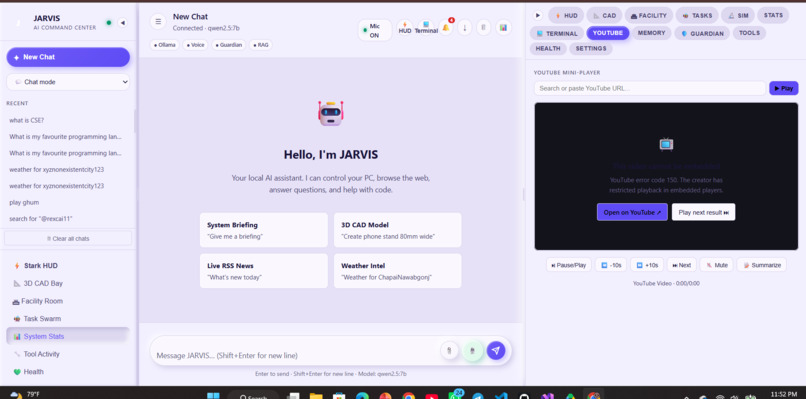This screenshot has height=399, width=806.
Task: Click the trash icon in chat header
Action: point(484,27)
